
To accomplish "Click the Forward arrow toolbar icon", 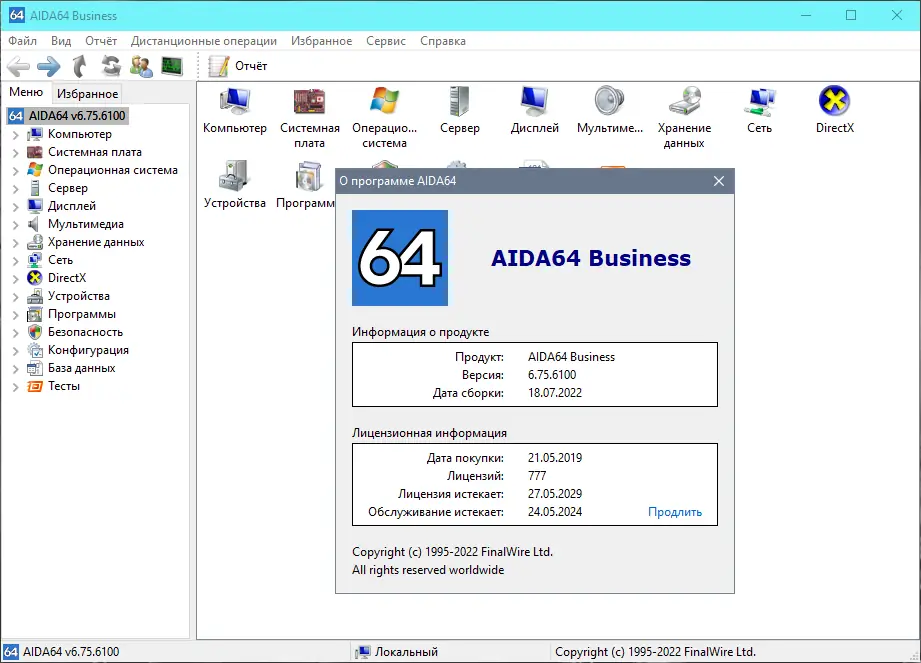I will 49,66.
